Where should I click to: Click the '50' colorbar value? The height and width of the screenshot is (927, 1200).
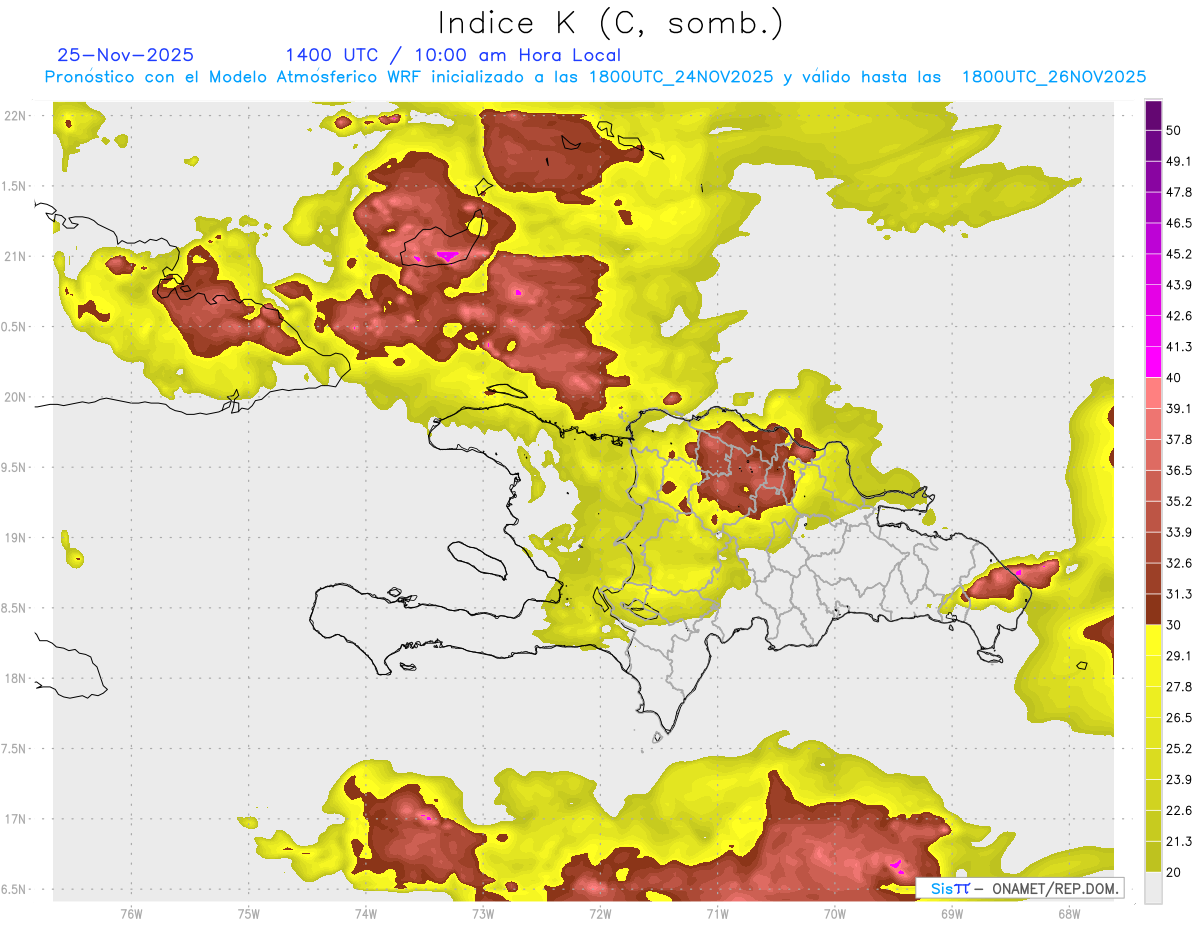click(1174, 130)
